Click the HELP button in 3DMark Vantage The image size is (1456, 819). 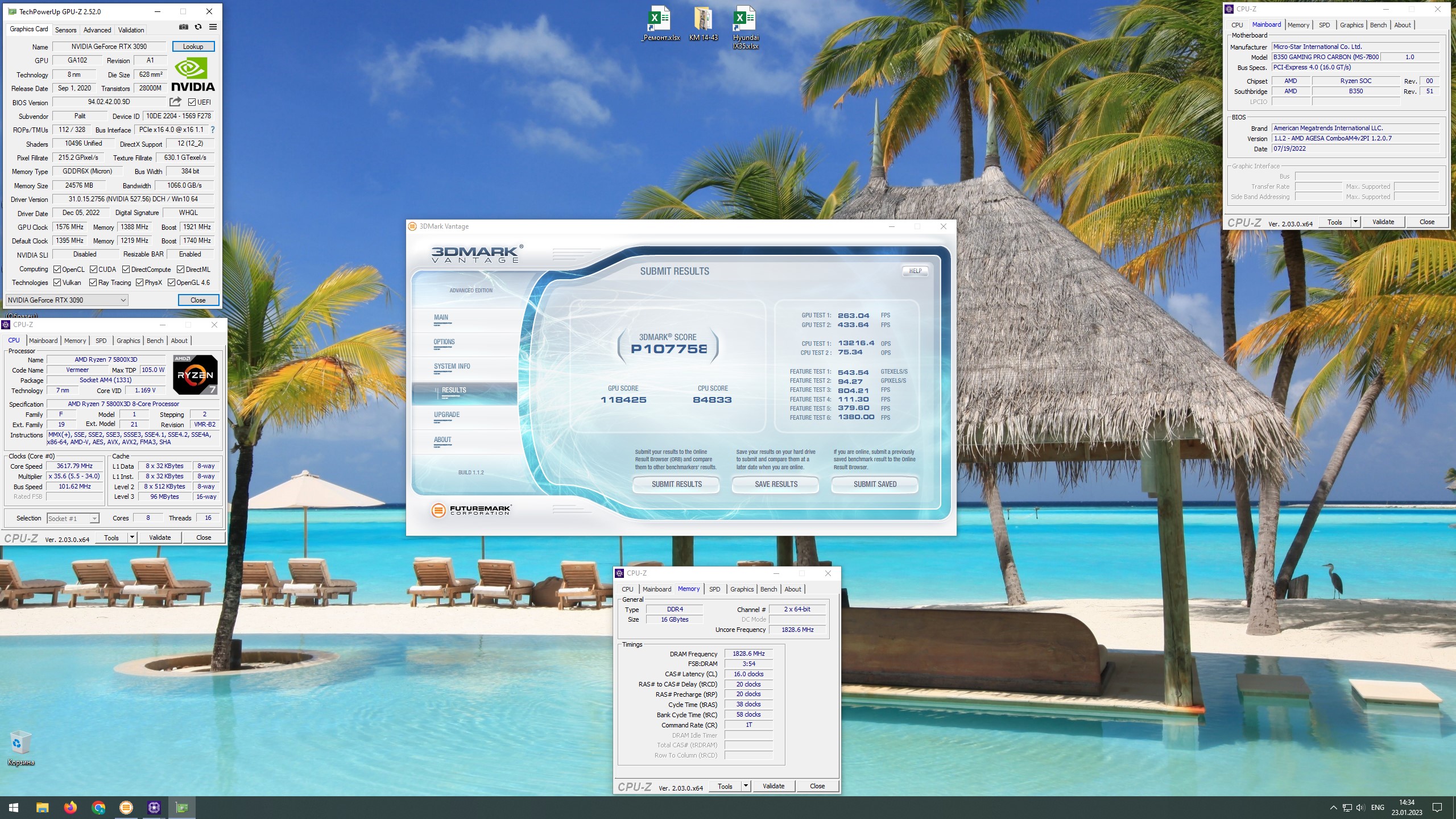(x=915, y=271)
